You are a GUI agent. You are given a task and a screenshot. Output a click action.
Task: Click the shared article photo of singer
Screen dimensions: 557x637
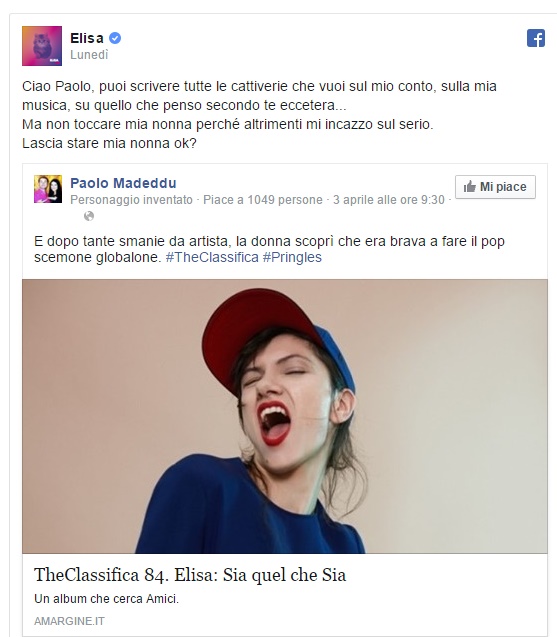click(x=285, y=416)
